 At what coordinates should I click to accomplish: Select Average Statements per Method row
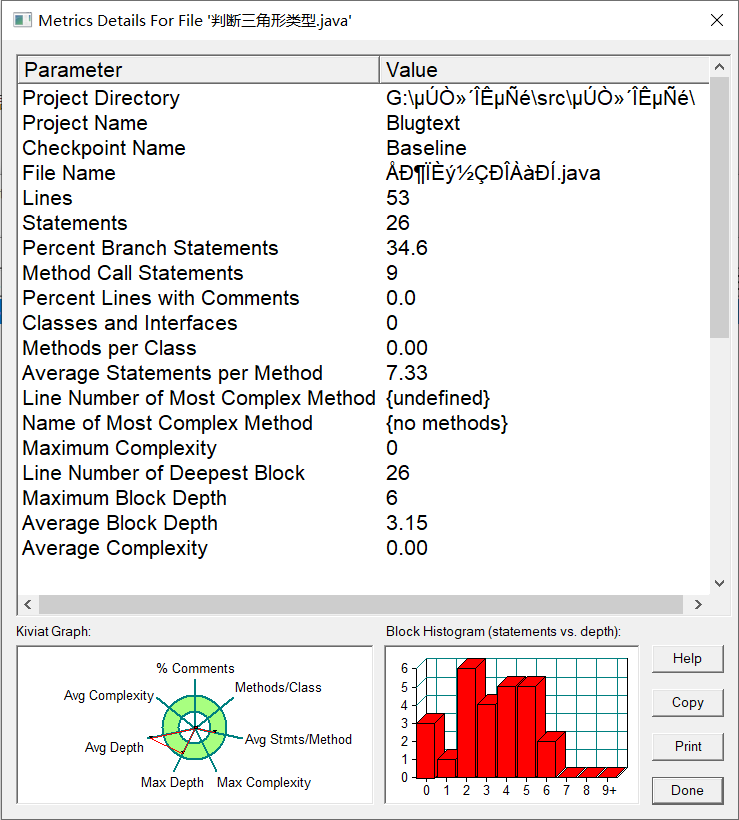pos(363,373)
